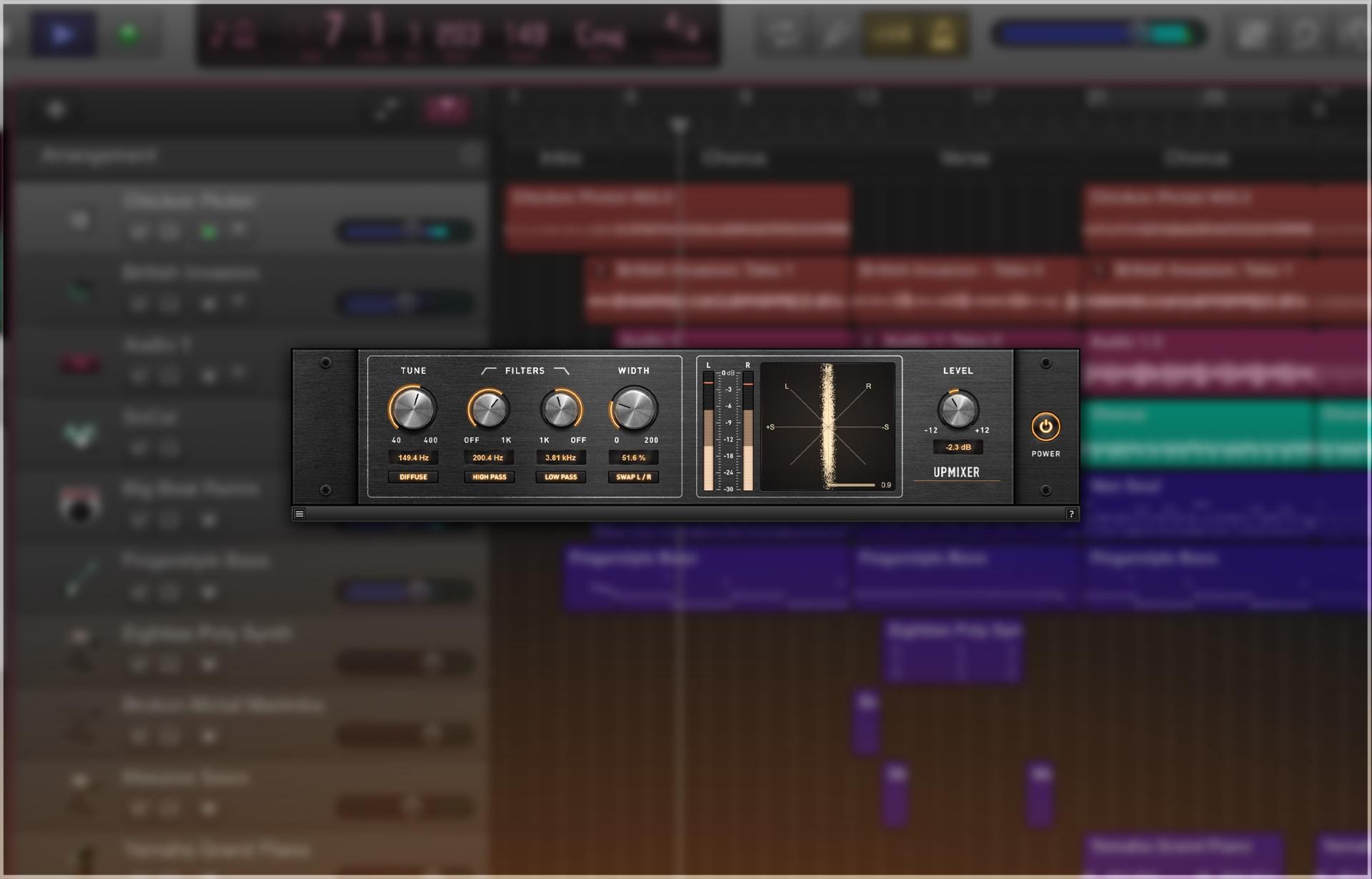Select the Eighties Poly Synth track header
1372x879 pixels.
pyautogui.click(x=250, y=651)
